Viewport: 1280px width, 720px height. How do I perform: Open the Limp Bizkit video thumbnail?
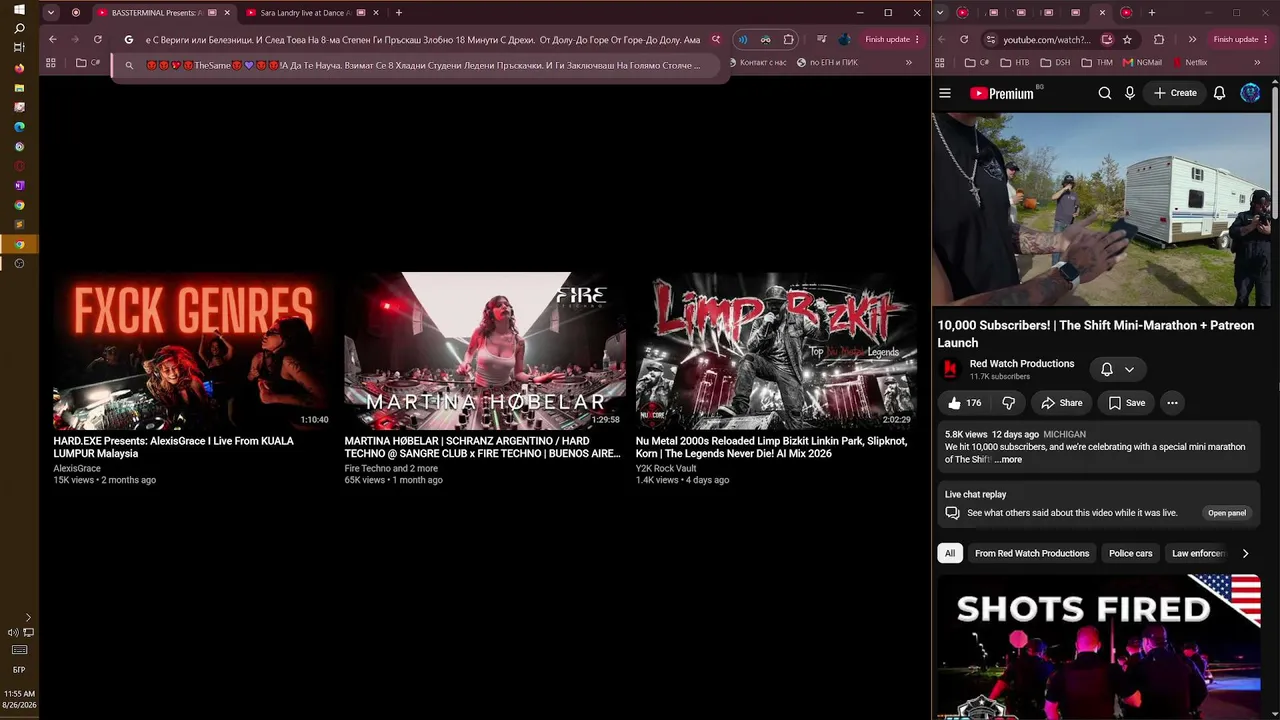(x=776, y=351)
